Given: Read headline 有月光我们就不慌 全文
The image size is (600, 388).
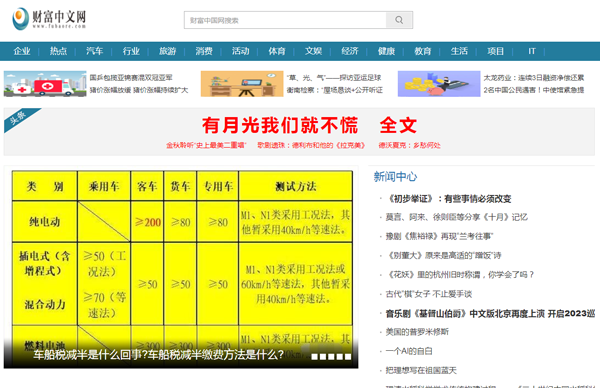Looking at the screenshot, I should 309,125.
